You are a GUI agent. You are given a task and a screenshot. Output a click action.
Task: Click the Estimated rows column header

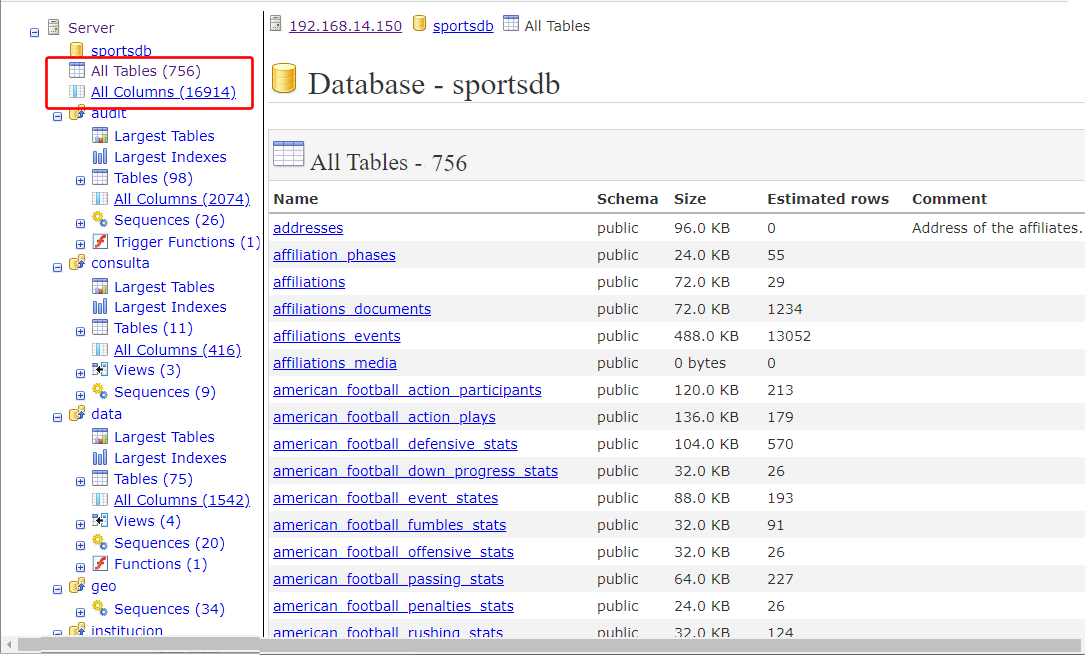pyautogui.click(x=828, y=199)
